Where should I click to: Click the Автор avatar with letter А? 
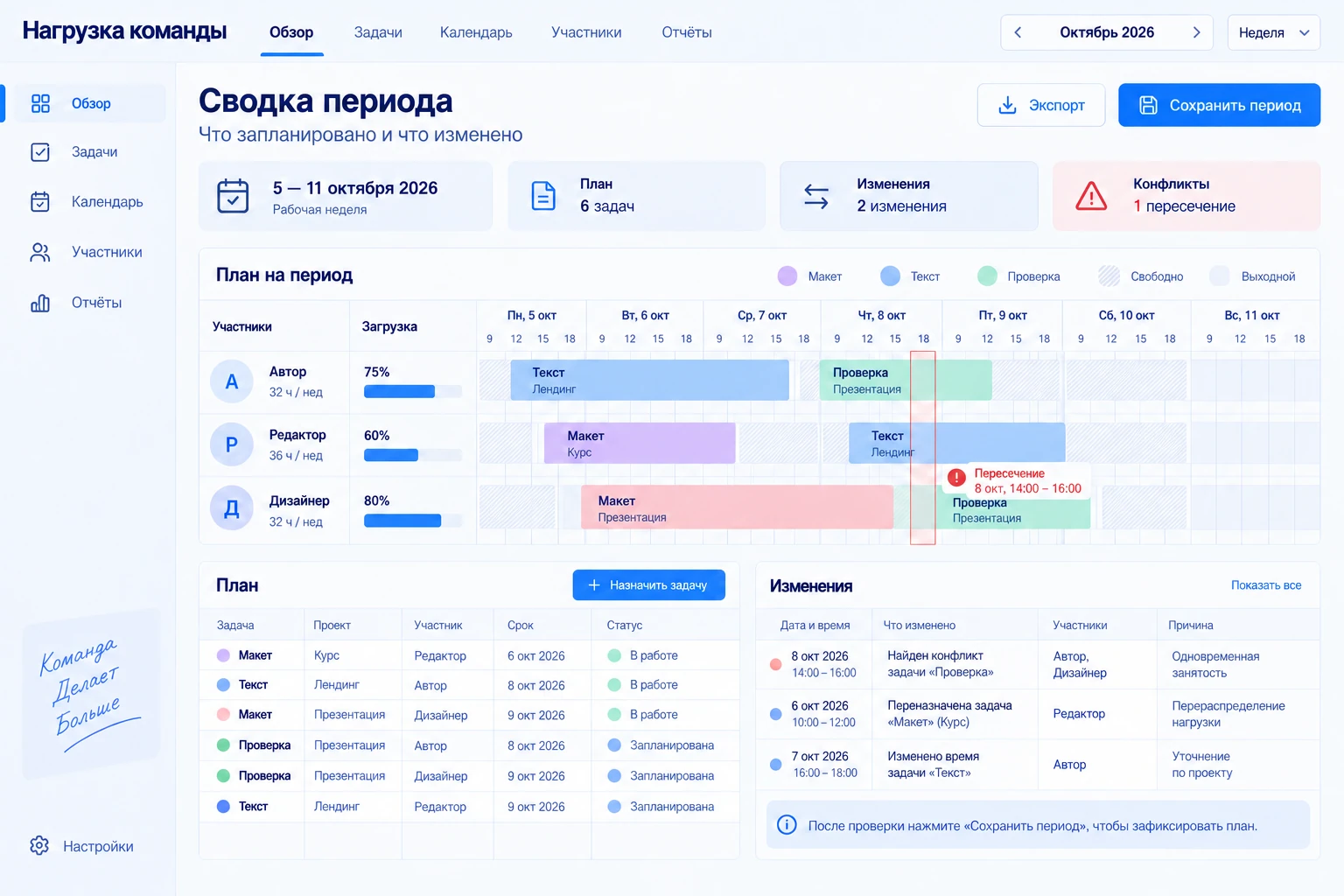click(232, 381)
